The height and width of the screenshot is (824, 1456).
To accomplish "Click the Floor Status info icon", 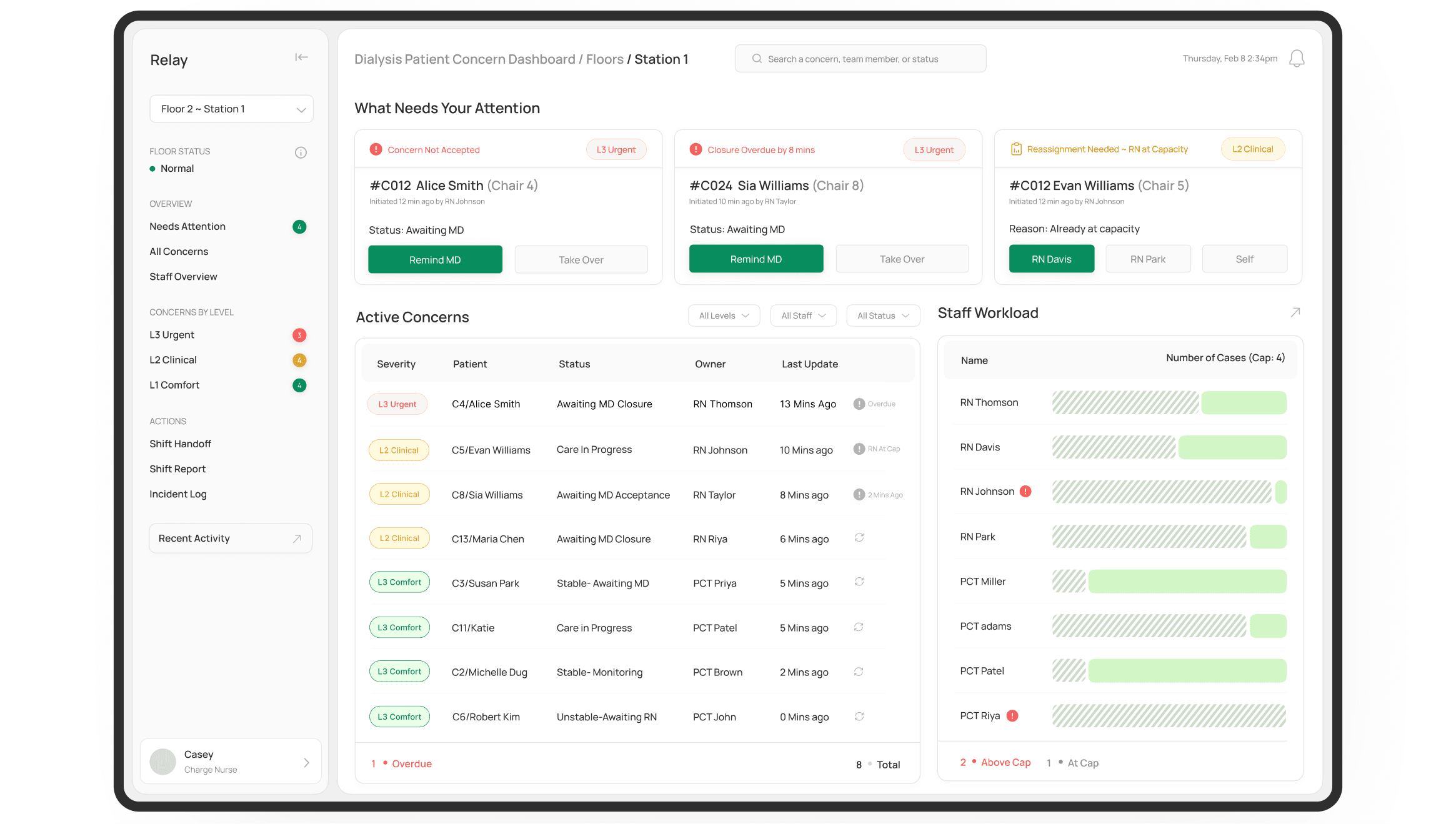I will point(301,152).
